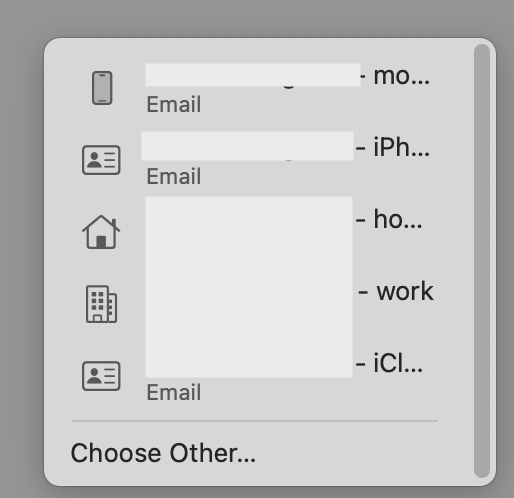Screen dimensions: 514x498
Task: Click the contact card icon beside iPh... entry
Action: tap(101, 160)
